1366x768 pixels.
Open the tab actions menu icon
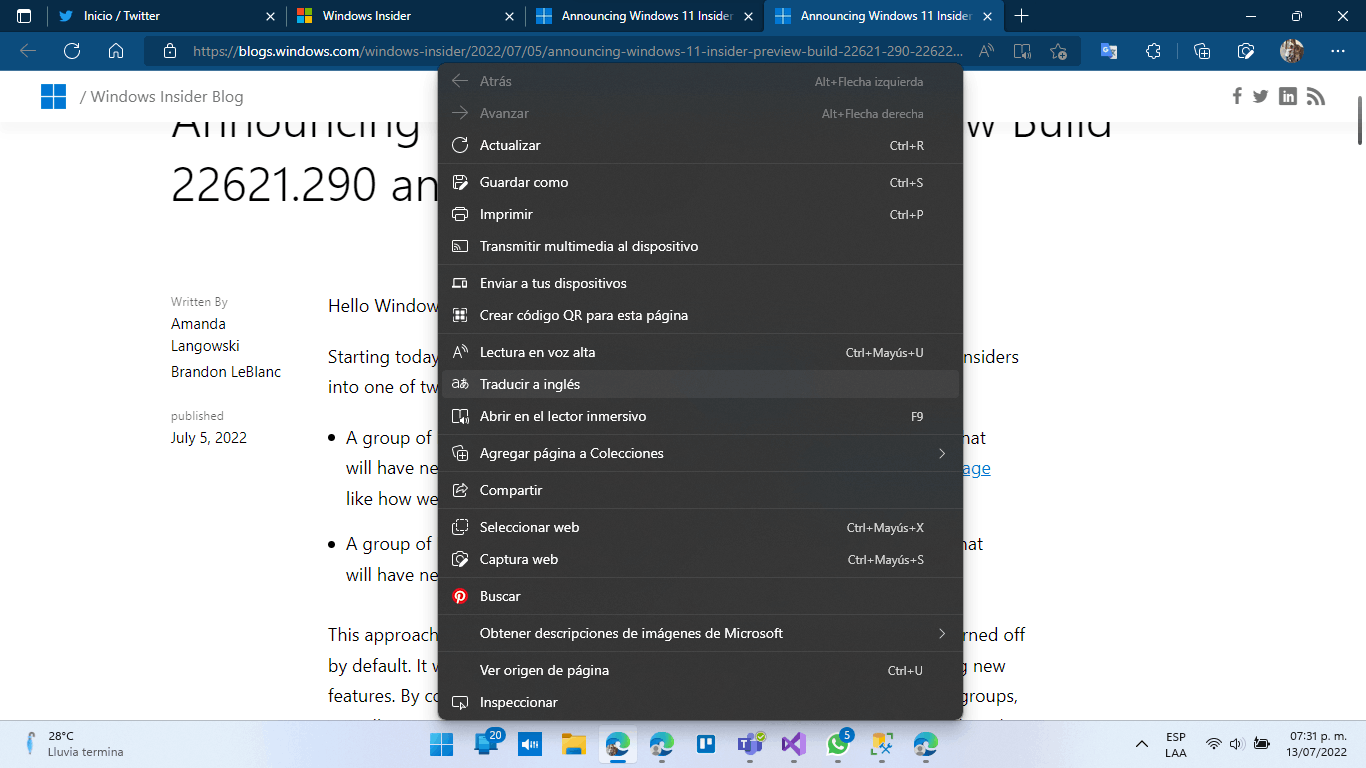coord(24,16)
